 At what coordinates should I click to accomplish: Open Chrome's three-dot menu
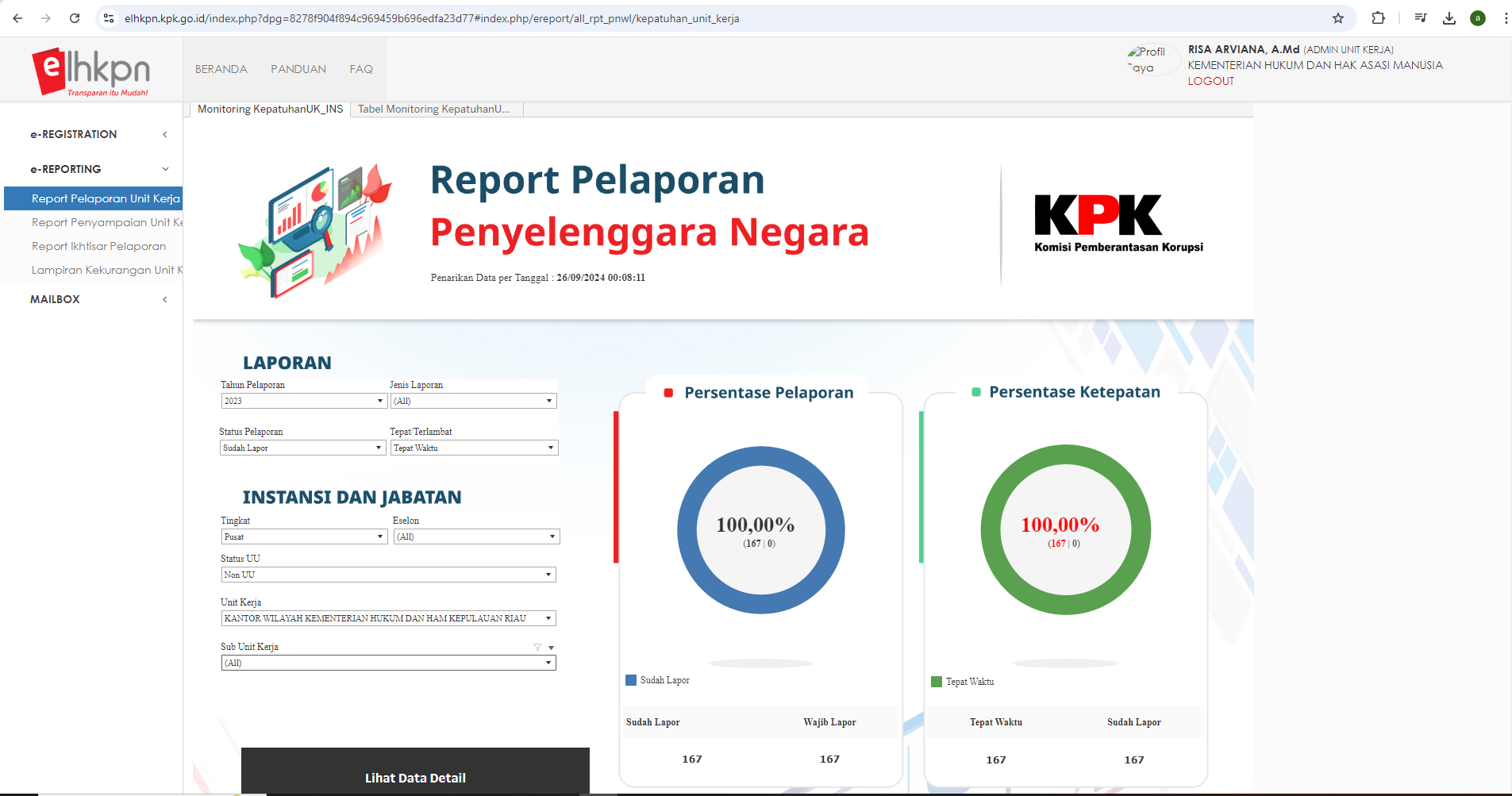pos(1506,18)
